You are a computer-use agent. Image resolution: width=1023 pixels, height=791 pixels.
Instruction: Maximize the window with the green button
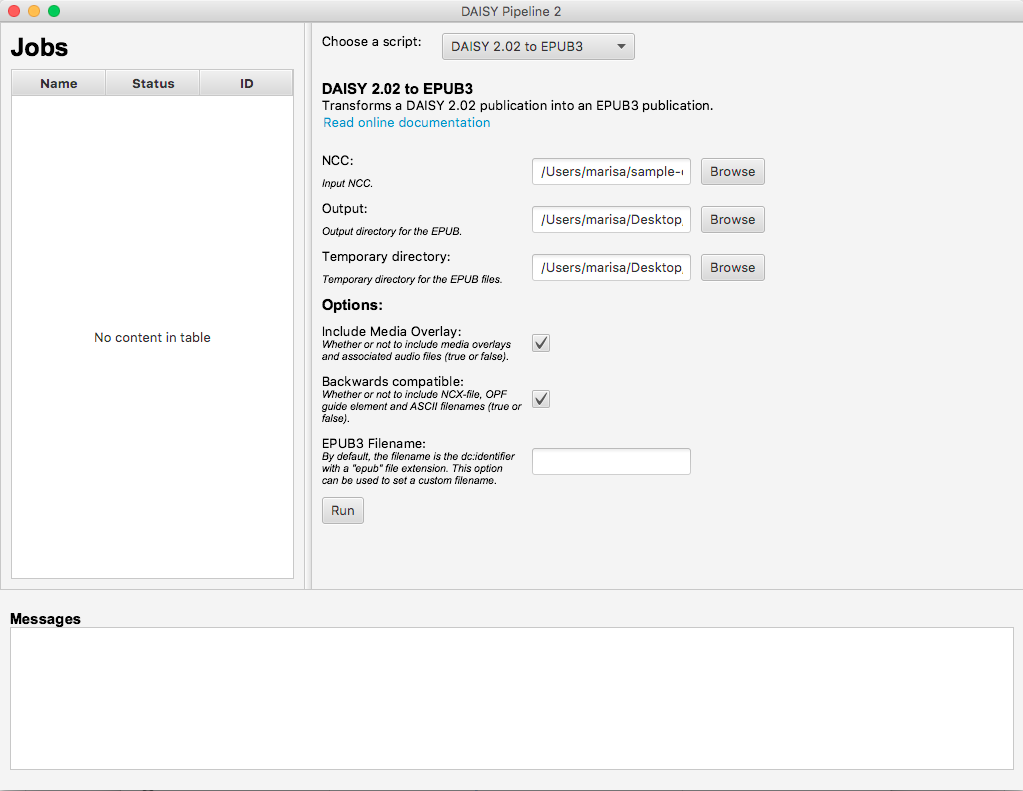54,11
